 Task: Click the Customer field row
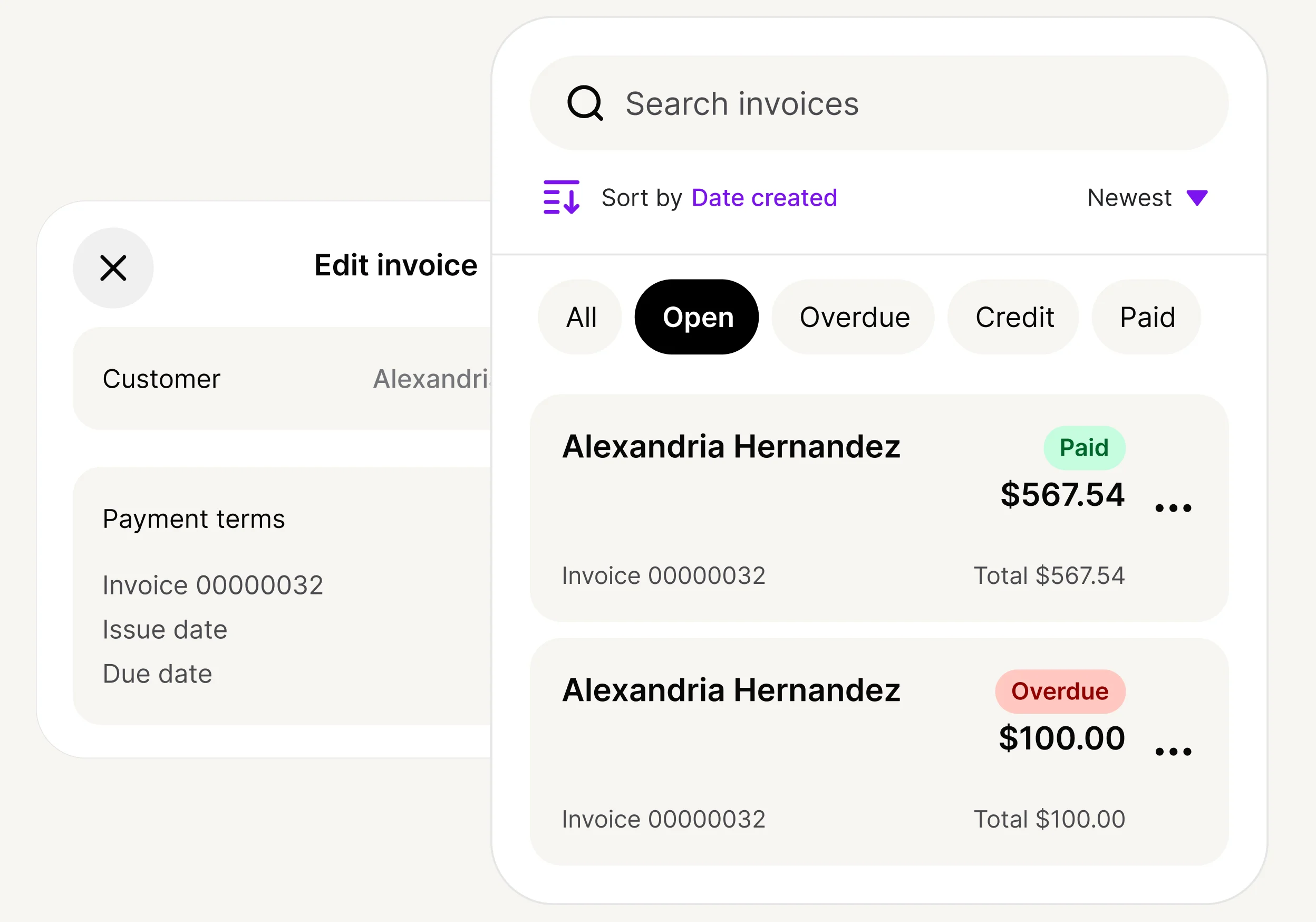click(x=282, y=378)
